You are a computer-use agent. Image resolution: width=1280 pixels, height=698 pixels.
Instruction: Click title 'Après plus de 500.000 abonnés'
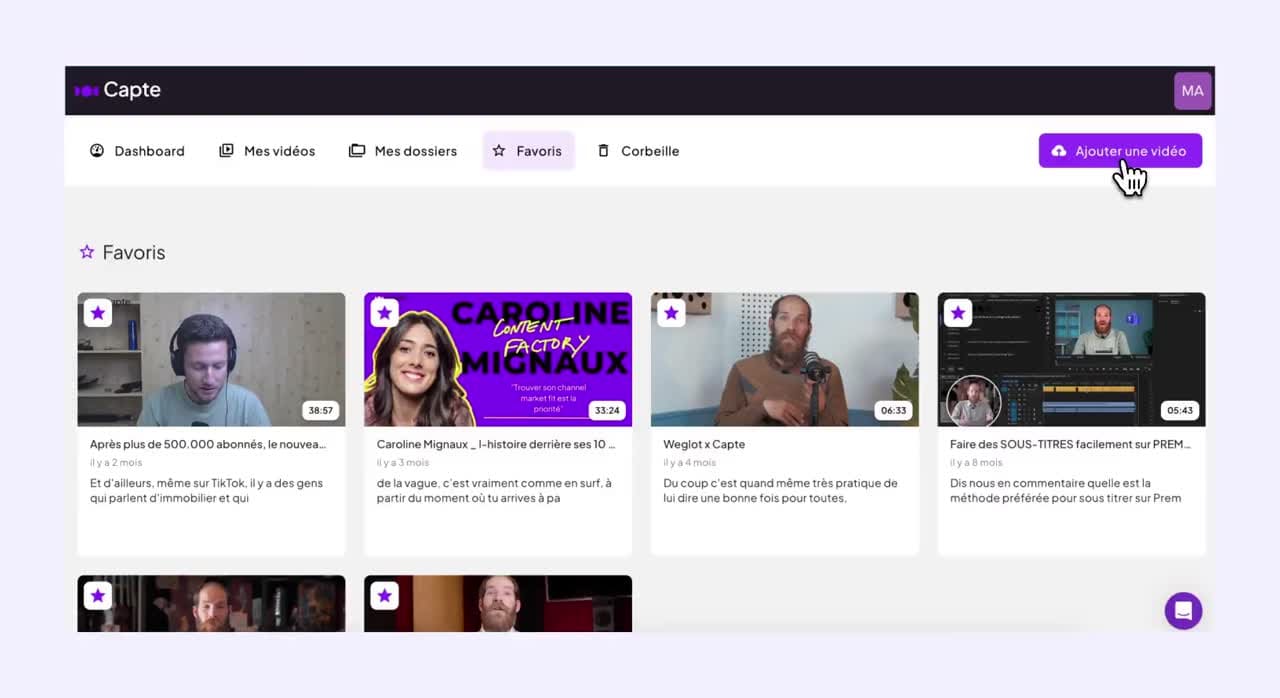(208, 444)
